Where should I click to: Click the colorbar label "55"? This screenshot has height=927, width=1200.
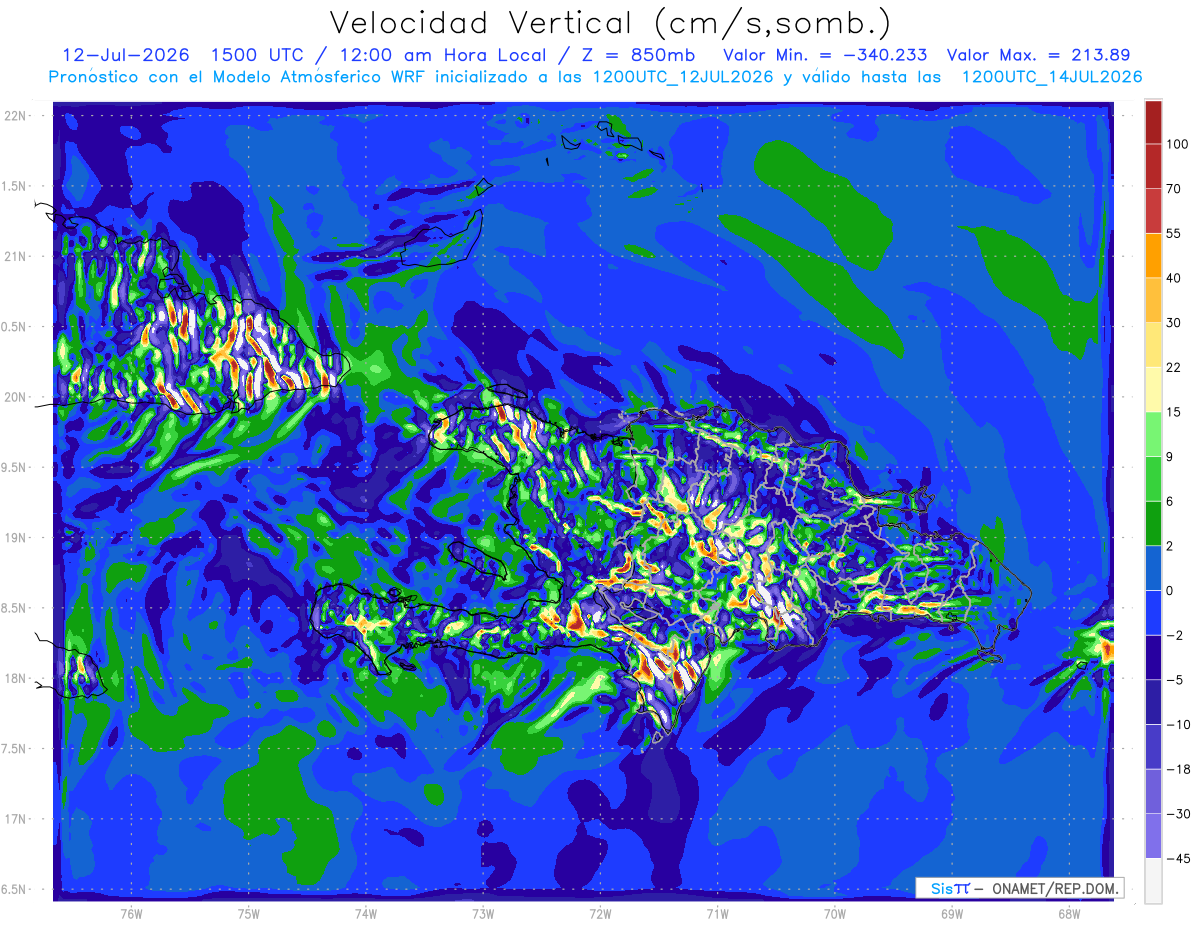pos(1174,233)
